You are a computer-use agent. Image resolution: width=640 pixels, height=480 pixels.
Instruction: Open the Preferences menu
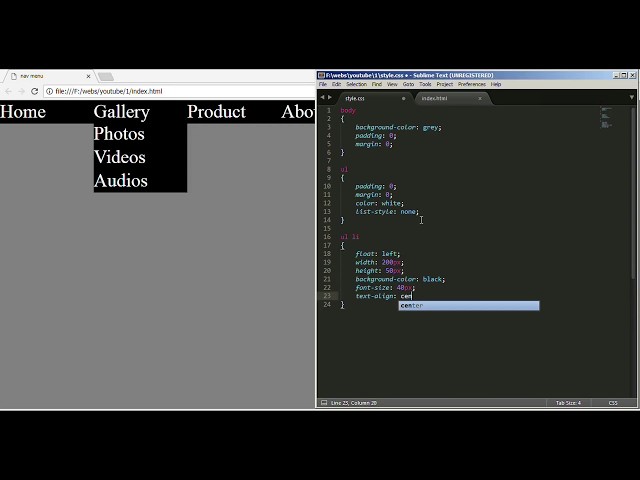coord(471,84)
